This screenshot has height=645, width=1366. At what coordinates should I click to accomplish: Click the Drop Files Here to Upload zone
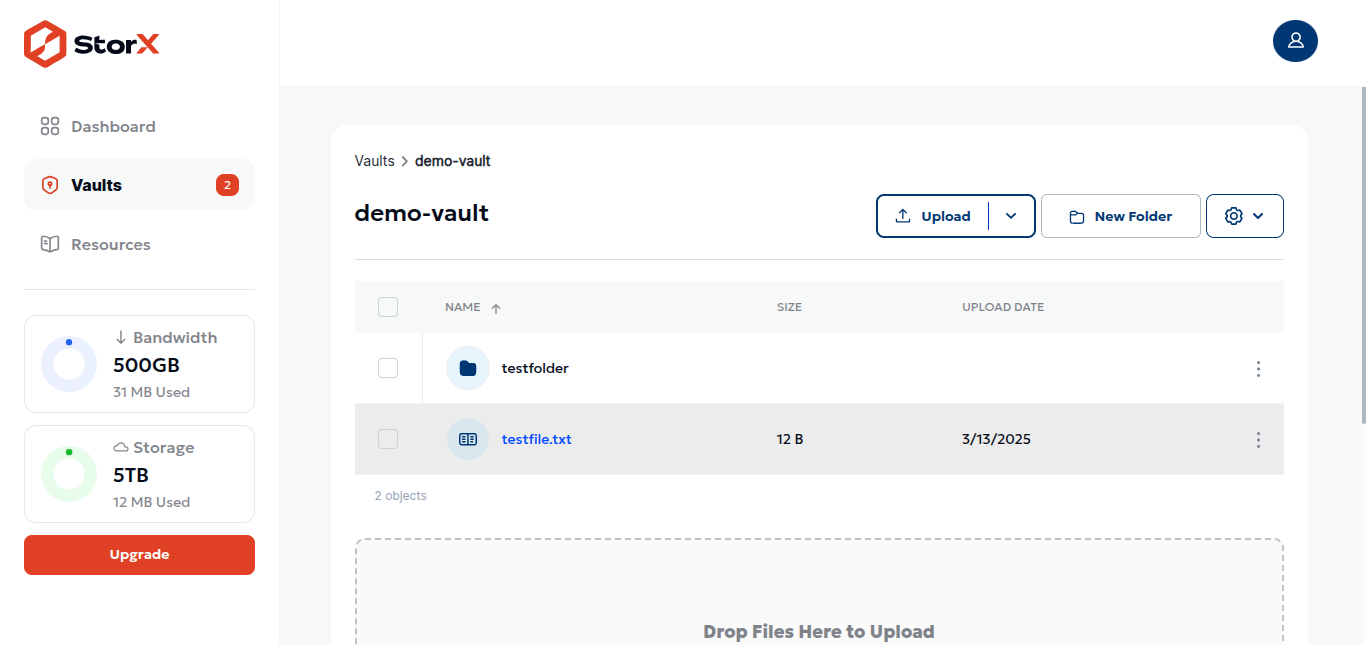(x=819, y=592)
